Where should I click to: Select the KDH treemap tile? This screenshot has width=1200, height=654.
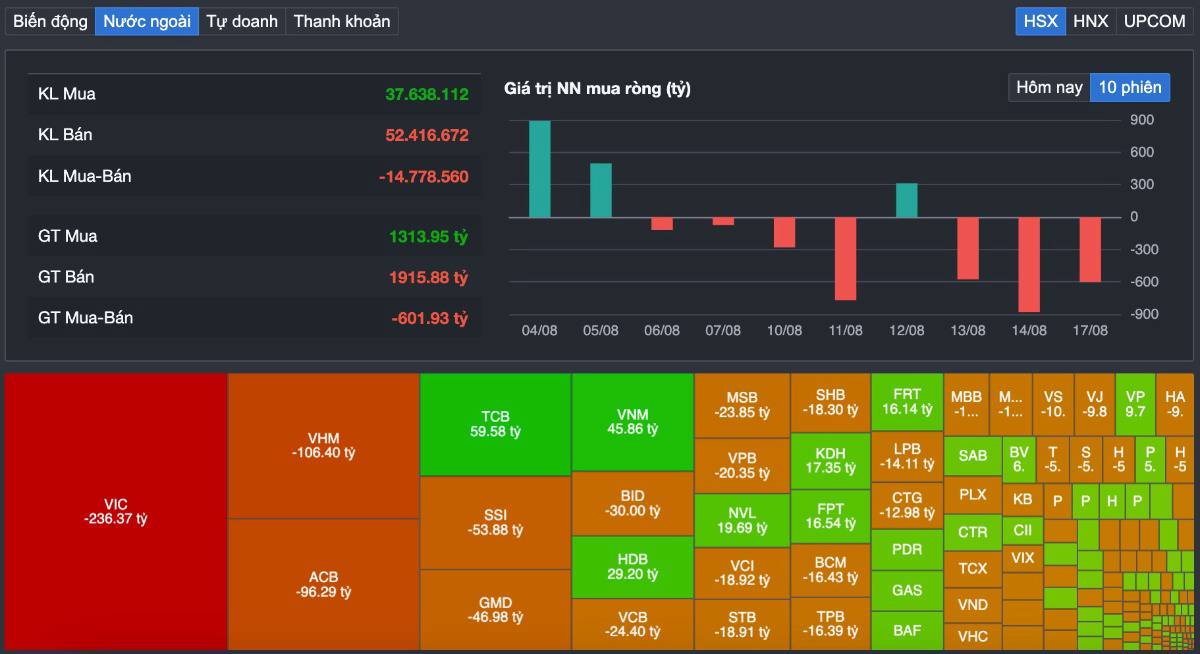pos(830,461)
